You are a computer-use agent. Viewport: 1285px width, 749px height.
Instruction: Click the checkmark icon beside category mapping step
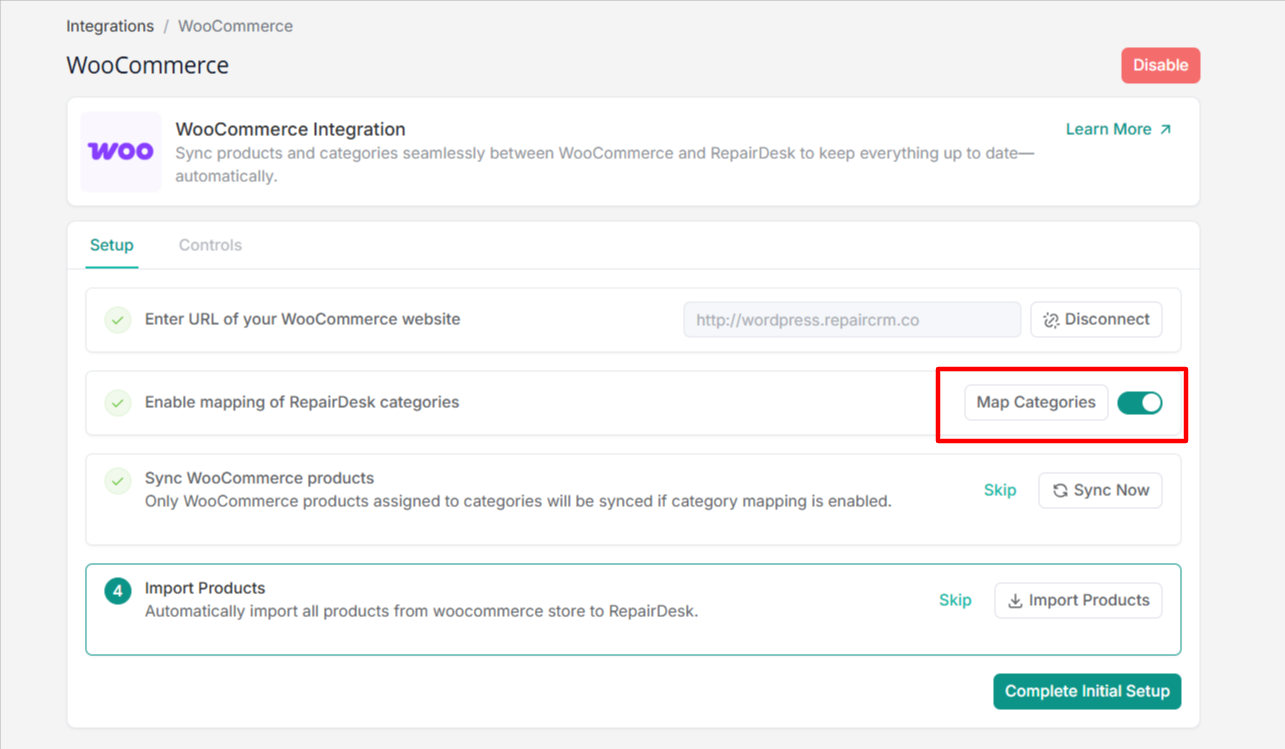(118, 403)
